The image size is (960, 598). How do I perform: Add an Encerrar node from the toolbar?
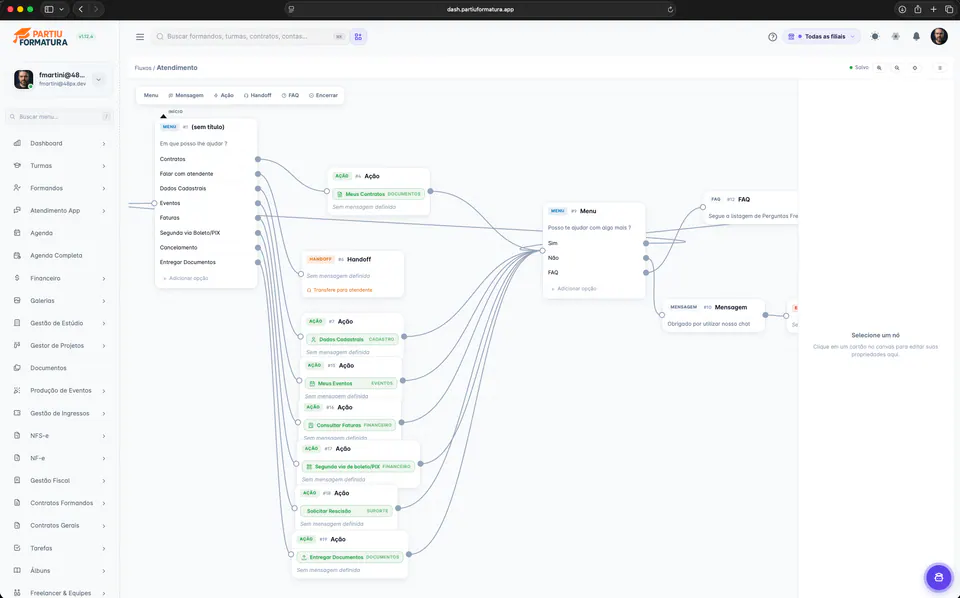tap(323, 95)
